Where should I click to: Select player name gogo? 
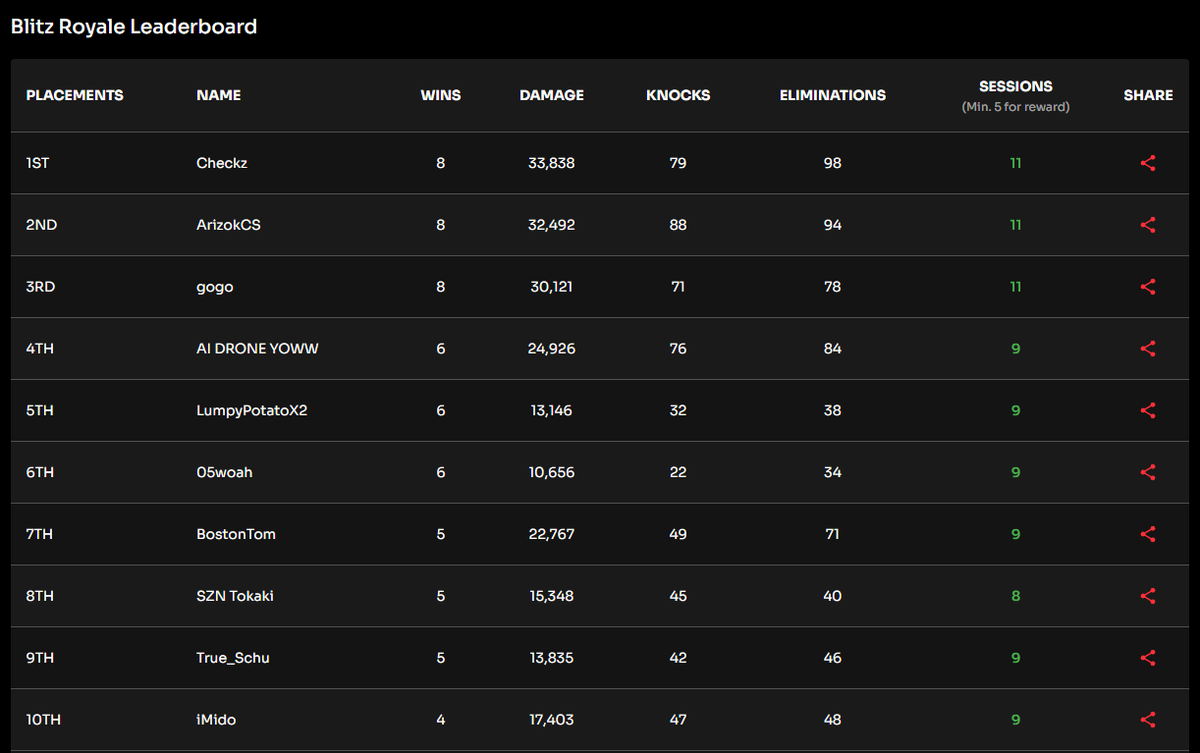pyautogui.click(x=215, y=287)
